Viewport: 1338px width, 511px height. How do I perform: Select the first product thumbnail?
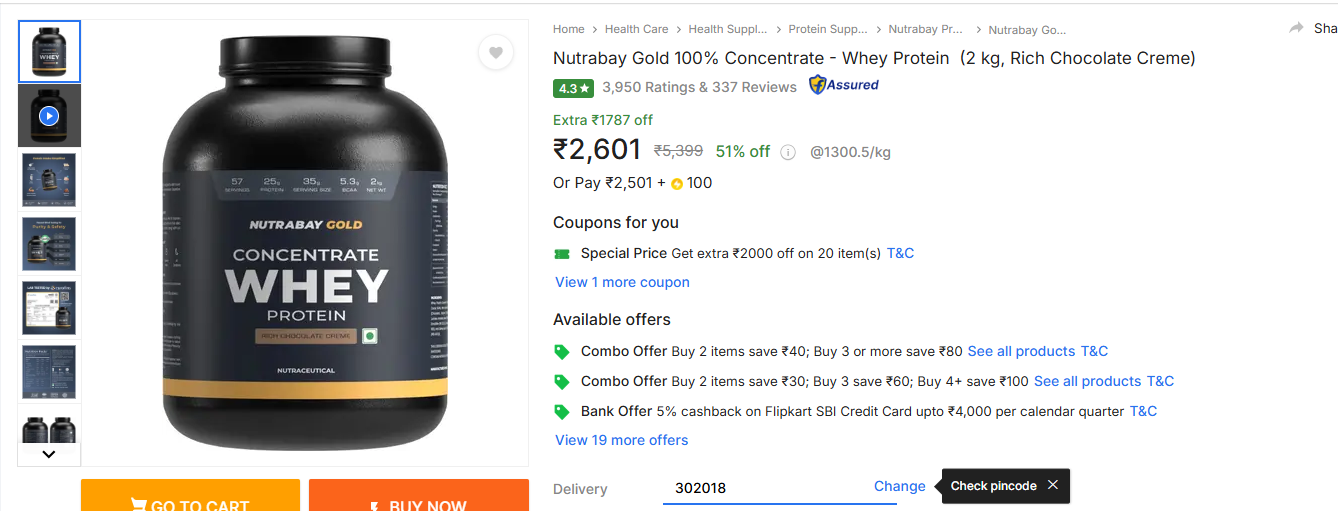pos(49,52)
